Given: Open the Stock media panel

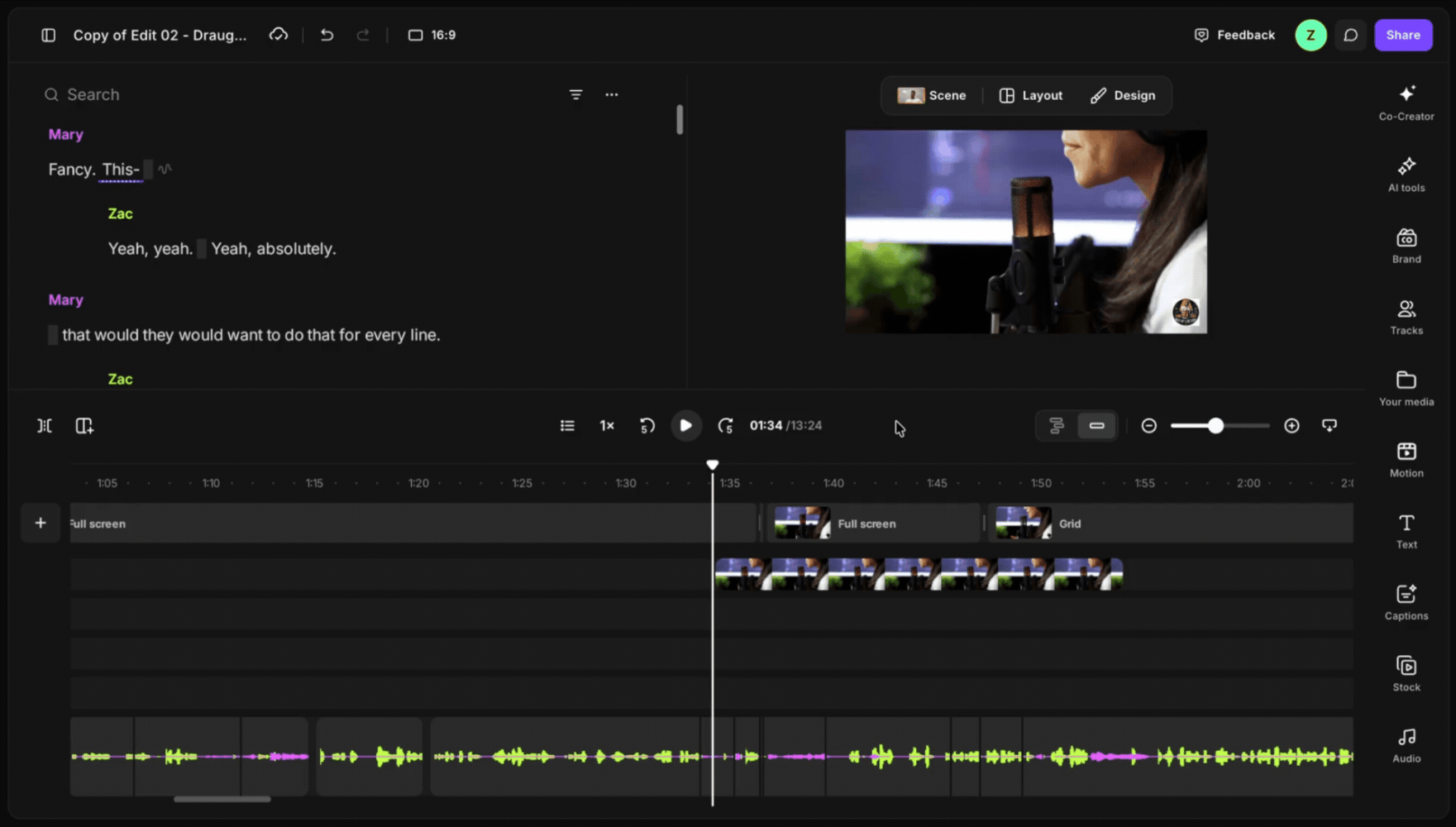Looking at the screenshot, I should tap(1406, 673).
